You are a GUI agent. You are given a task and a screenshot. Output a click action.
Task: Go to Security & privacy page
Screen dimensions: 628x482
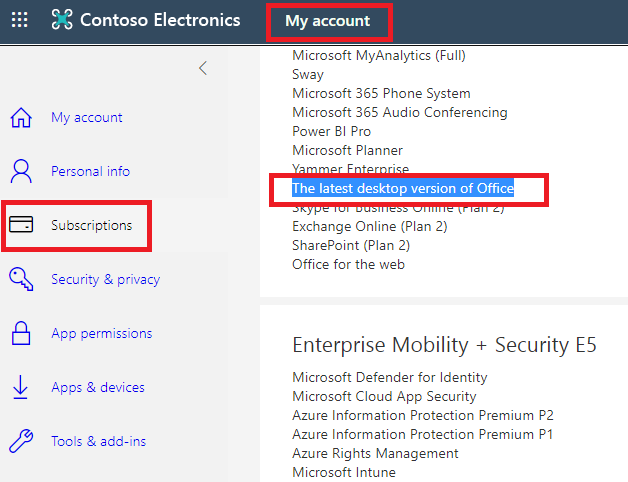pos(105,279)
